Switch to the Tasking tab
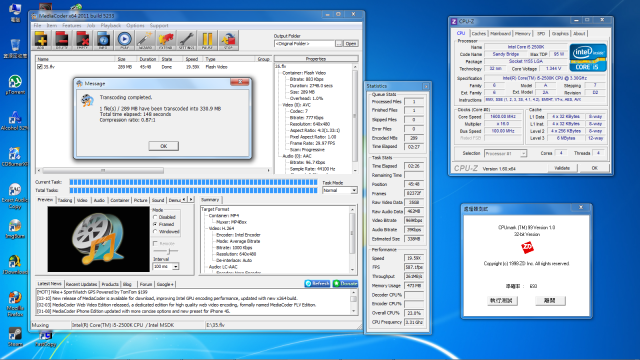640x360 pixels. click(x=64, y=200)
